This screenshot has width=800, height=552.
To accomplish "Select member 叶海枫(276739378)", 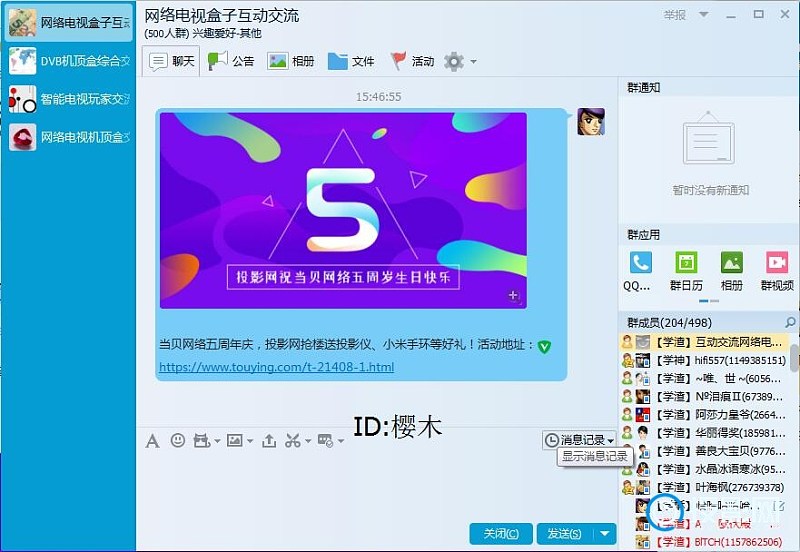I will pyautogui.click(x=704, y=487).
